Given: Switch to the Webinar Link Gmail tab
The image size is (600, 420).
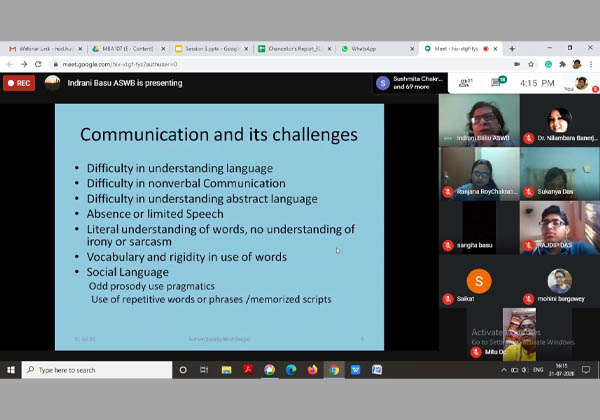Looking at the screenshot, I should tap(45, 49).
